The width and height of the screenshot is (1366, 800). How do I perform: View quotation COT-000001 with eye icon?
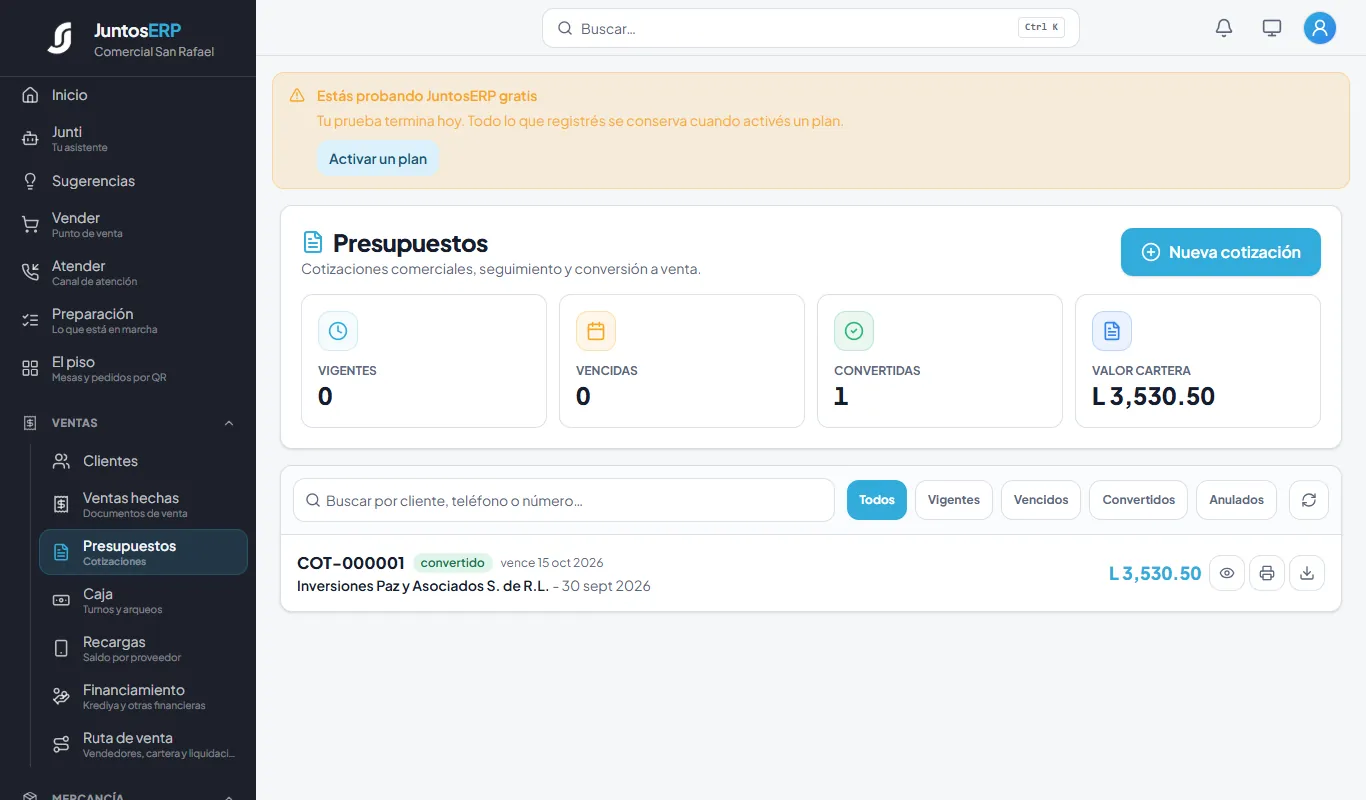click(1227, 573)
